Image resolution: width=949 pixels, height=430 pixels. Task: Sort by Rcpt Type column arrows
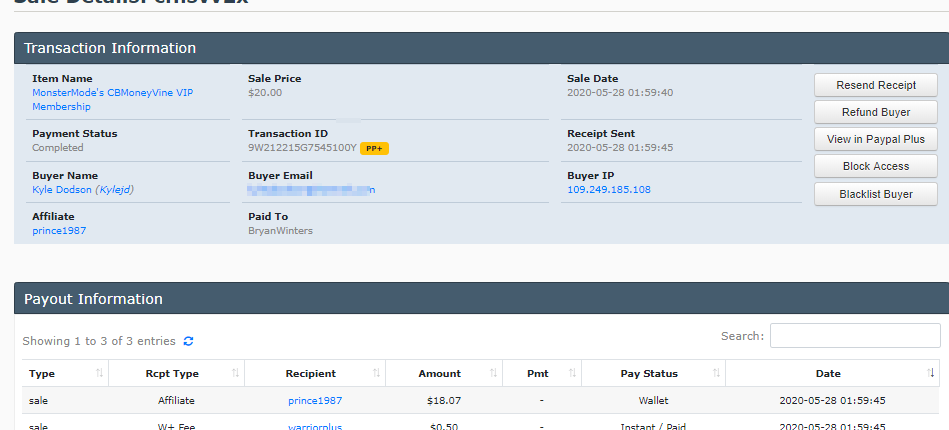pyautogui.click(x=235, y=373)
